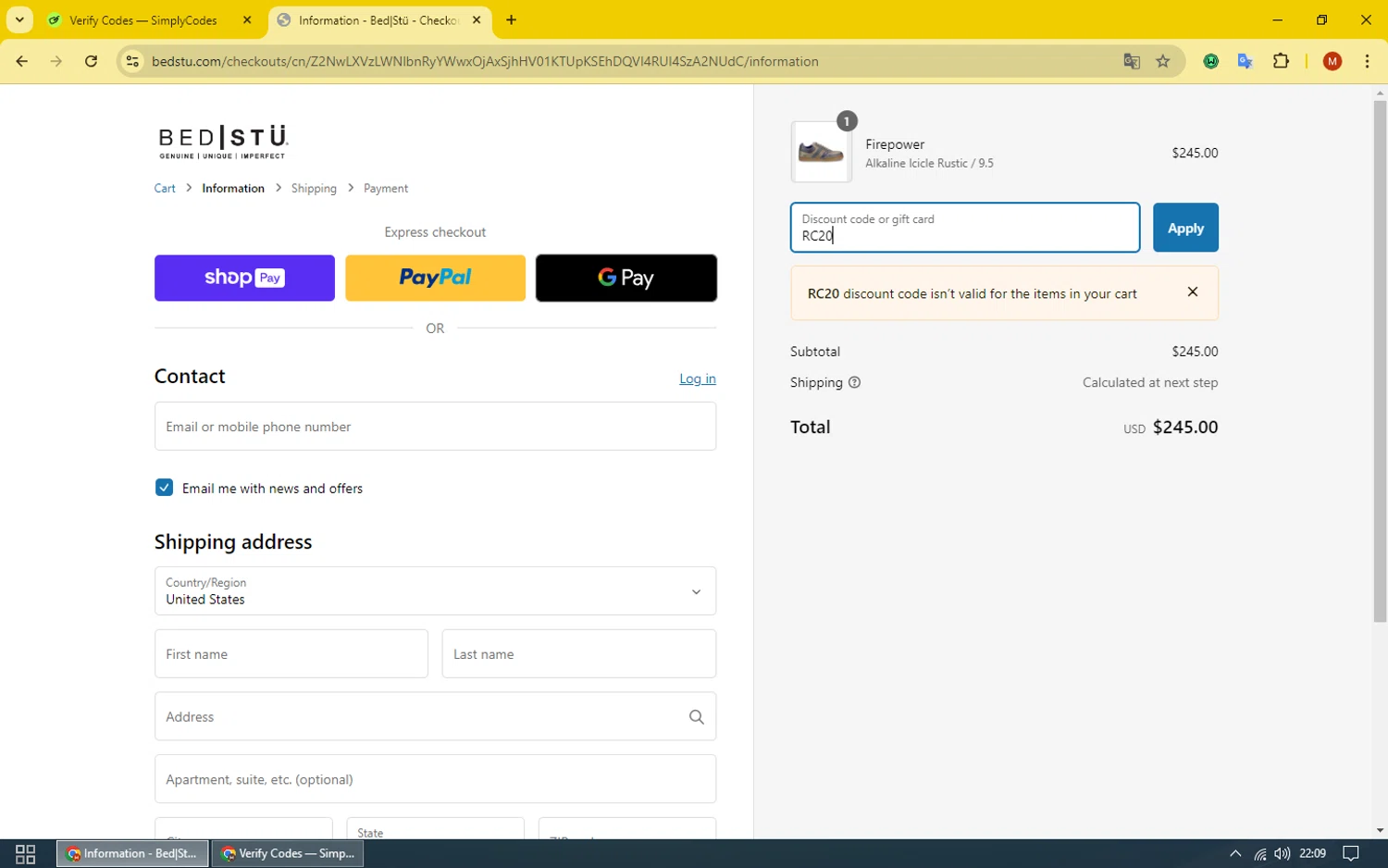Open a new browser tab

click(512, 20)
